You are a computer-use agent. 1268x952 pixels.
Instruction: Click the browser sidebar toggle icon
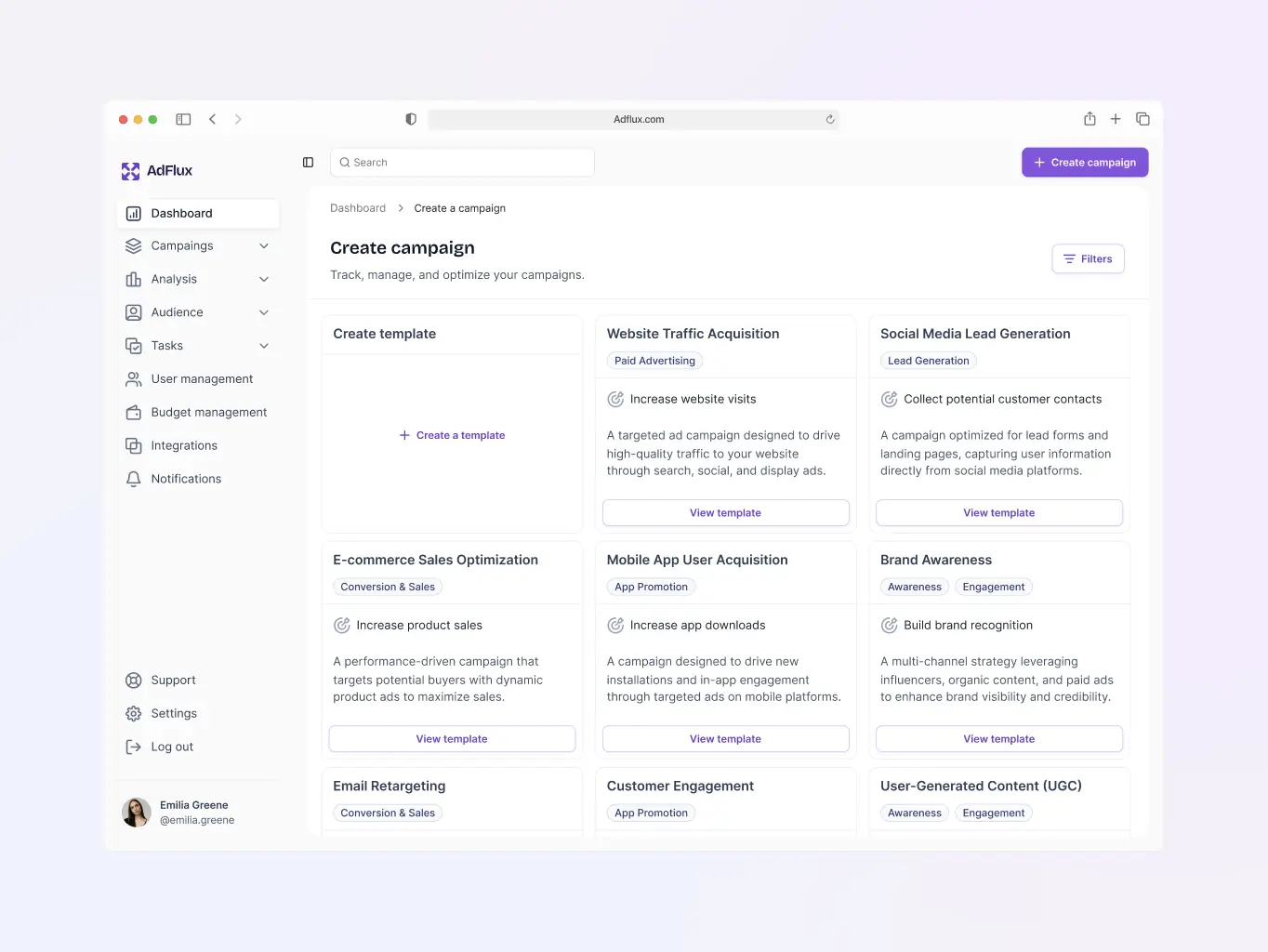183,119
